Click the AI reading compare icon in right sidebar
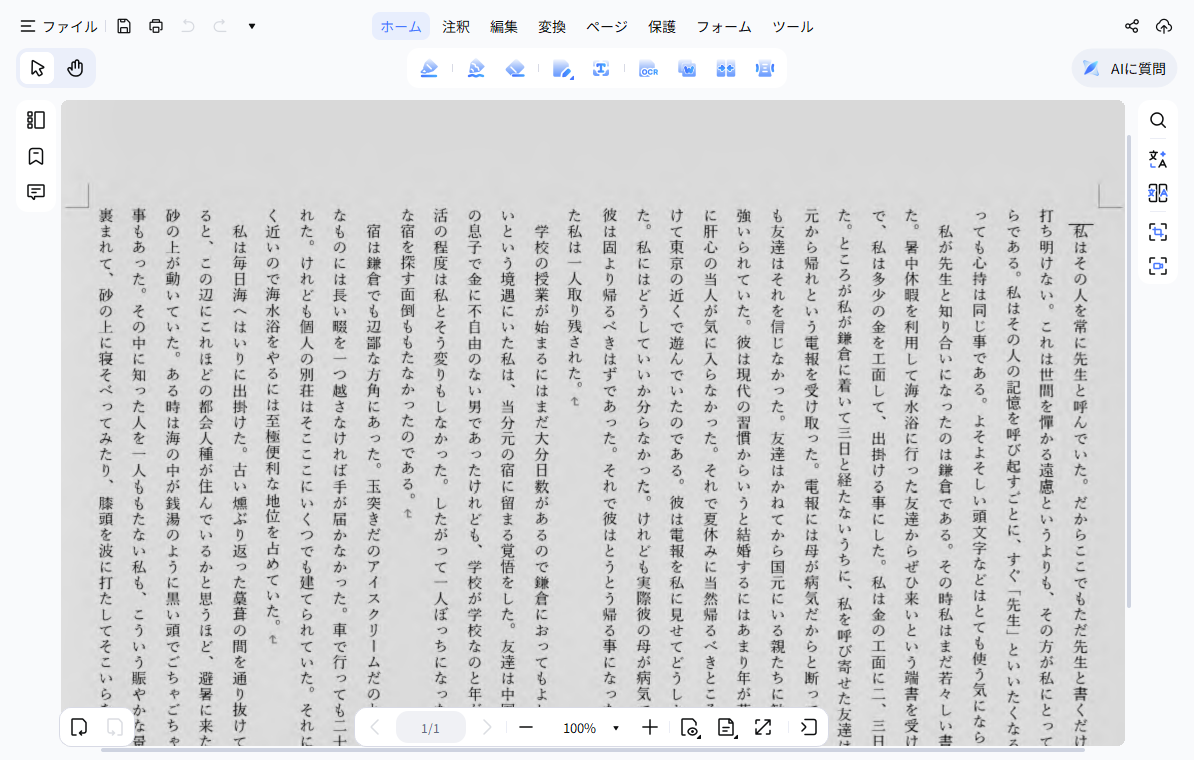This screenshot has width=1194, height=760. click(1157, 193)
